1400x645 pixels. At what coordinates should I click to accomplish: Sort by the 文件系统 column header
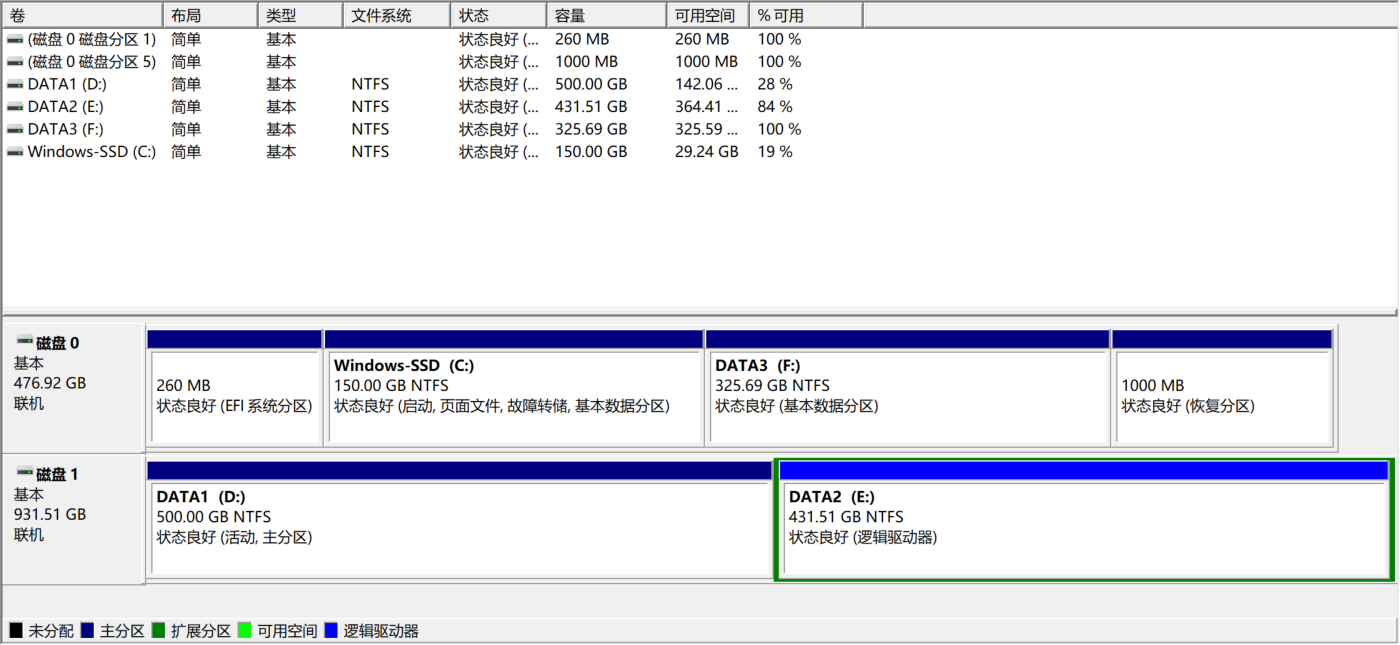pyautogui.click(x=396, y=15)
